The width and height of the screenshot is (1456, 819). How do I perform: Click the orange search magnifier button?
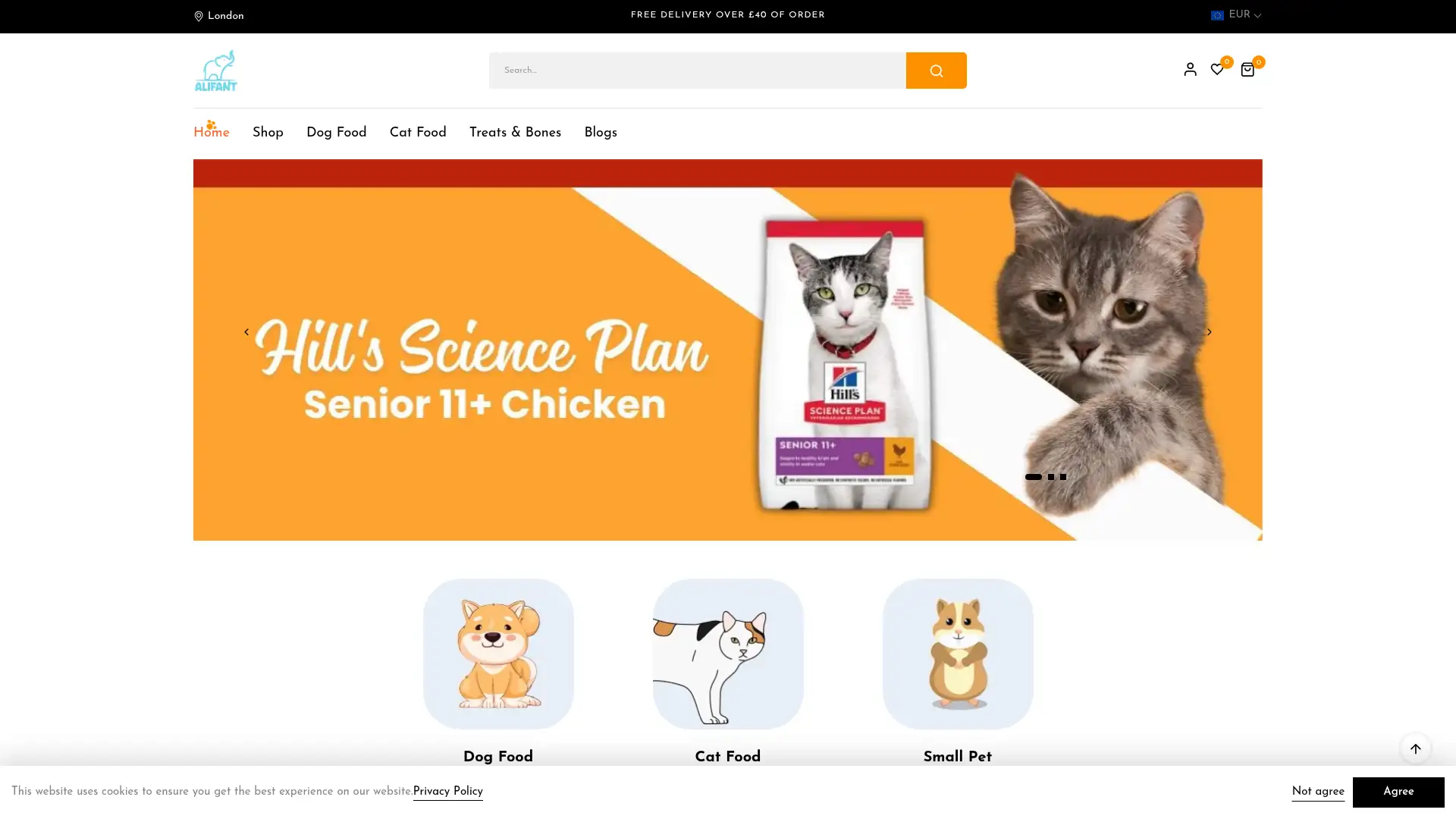click(936, 71)
